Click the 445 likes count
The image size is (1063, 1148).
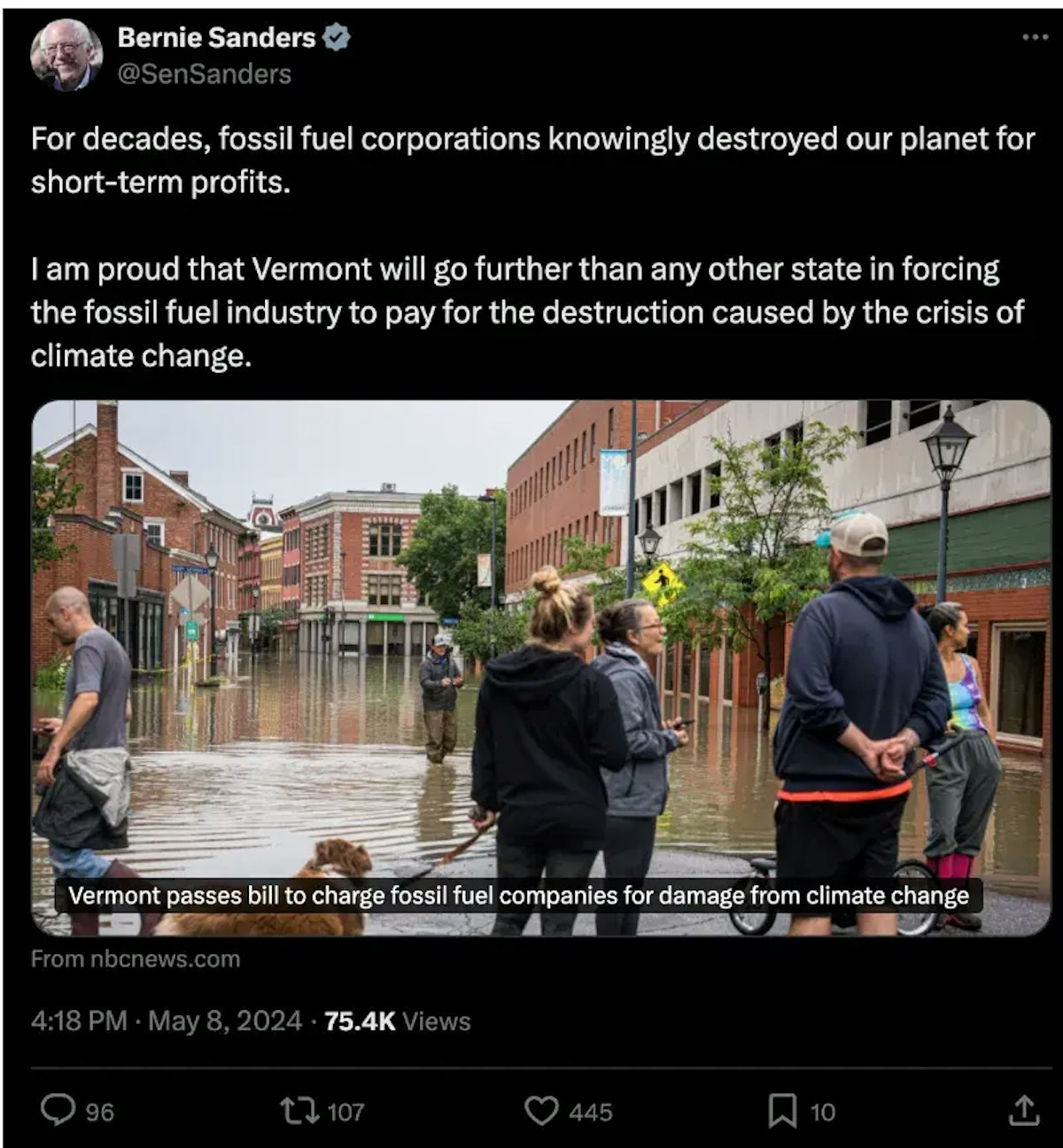pos(591,1112)
